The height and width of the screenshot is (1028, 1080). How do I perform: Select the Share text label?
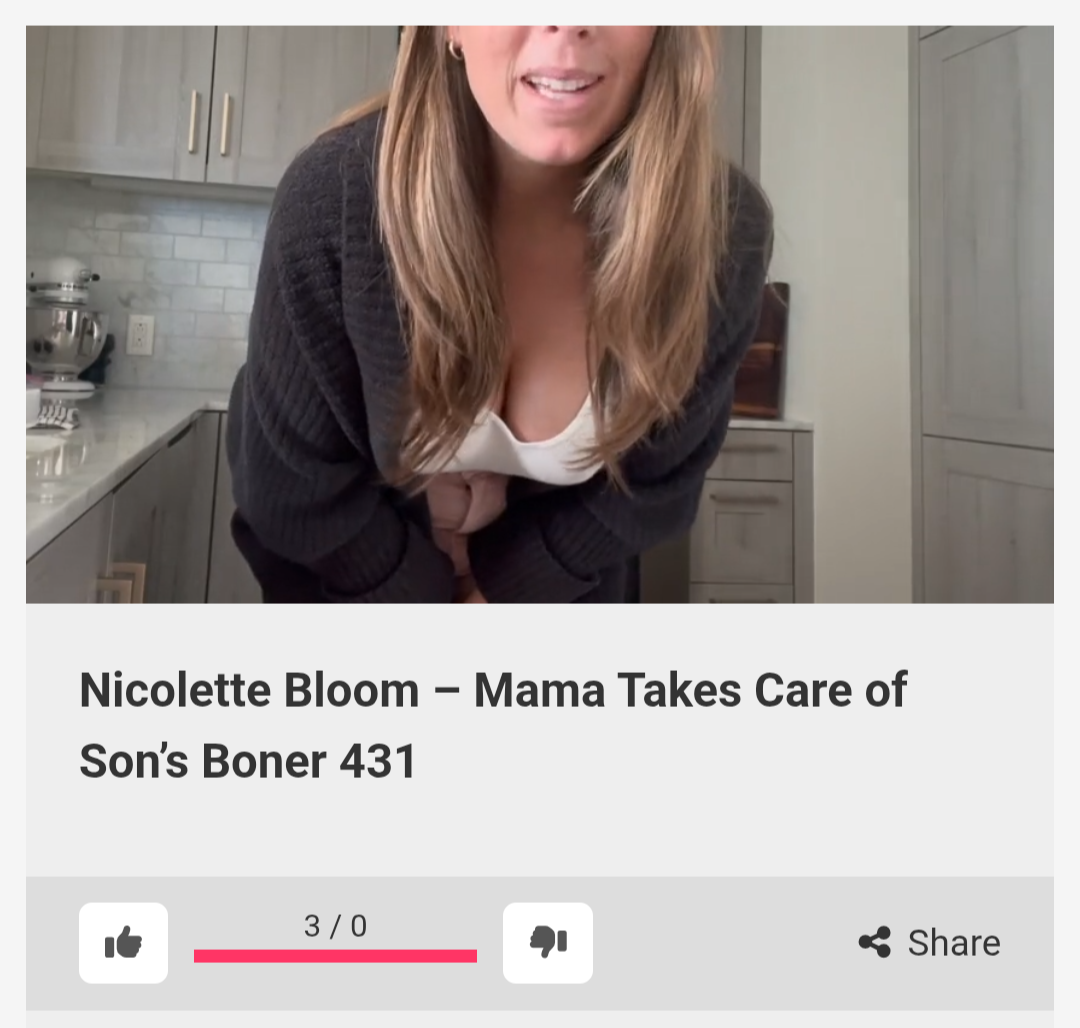[954, 943]
